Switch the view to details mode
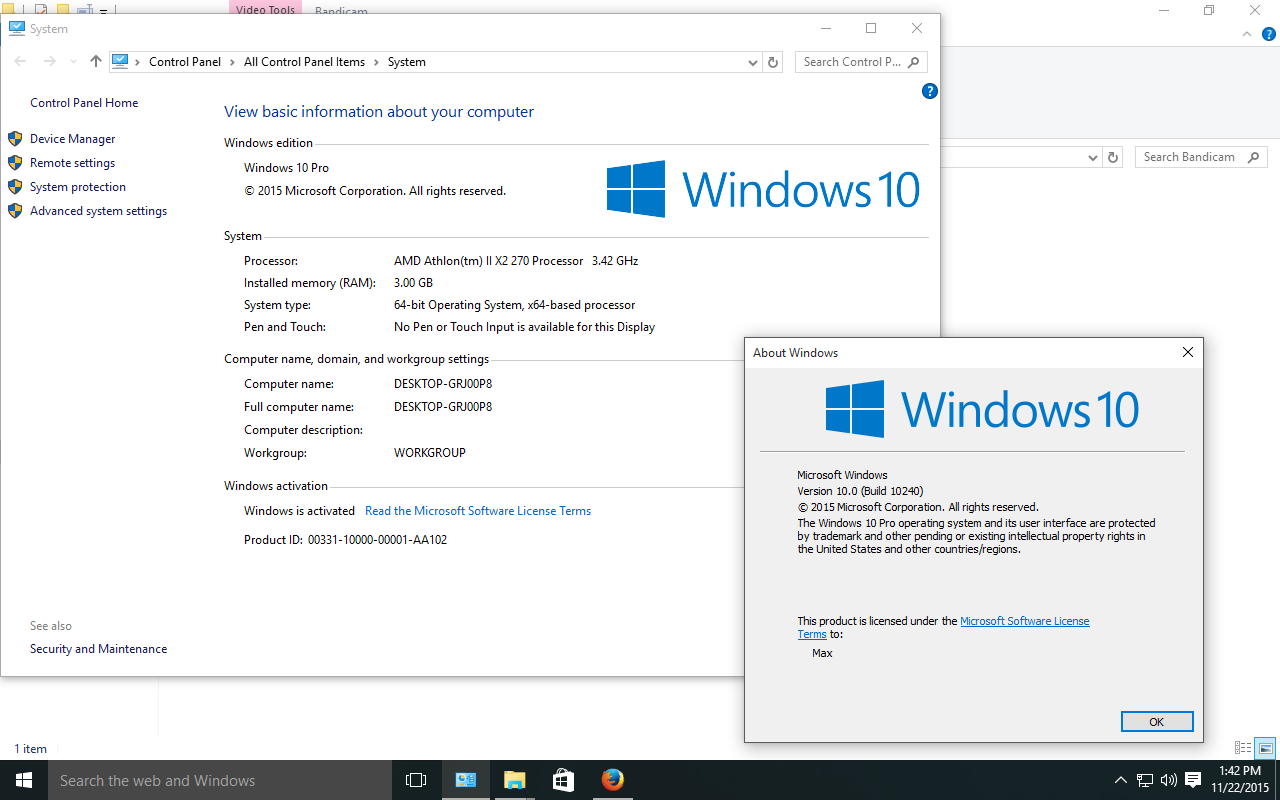1280x800 pixels. (1241, 748)
